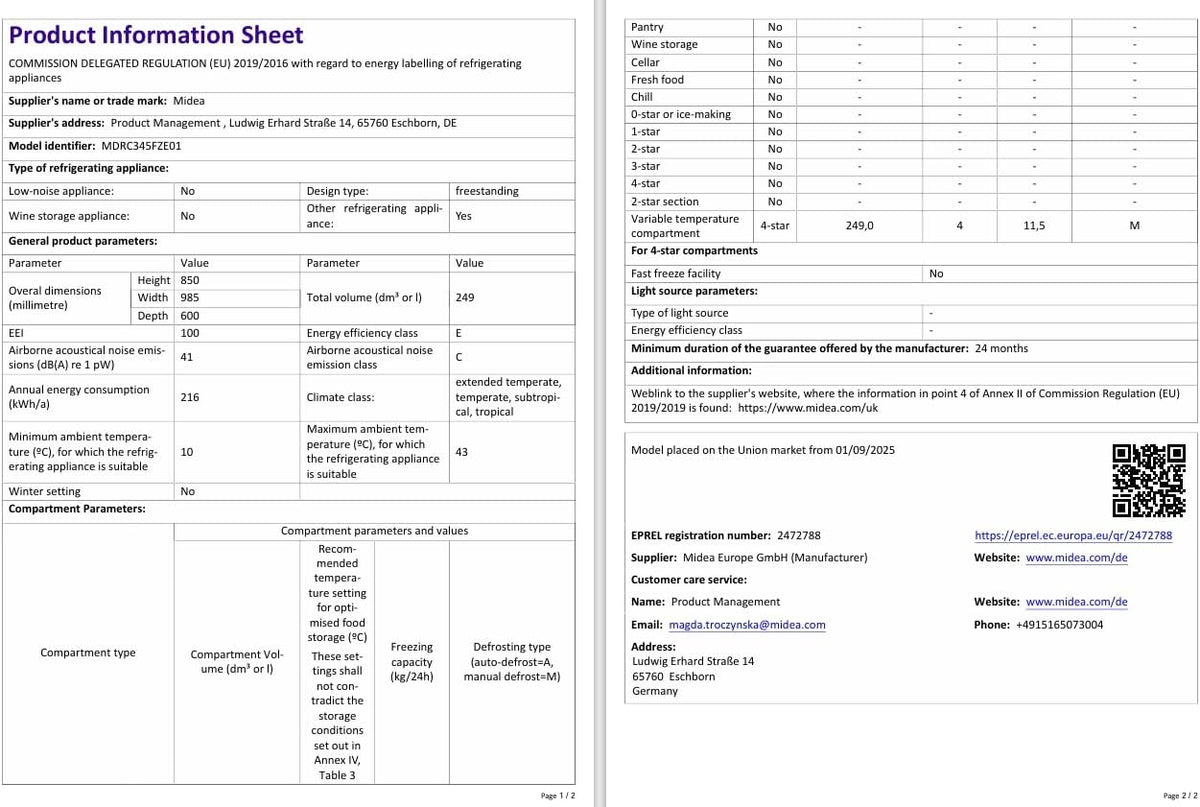Viewport: 1200px width, 807px height.
Task: Open the EPREL QR link 2472788
Action: pyautogui.click(x=1073, y=535)
